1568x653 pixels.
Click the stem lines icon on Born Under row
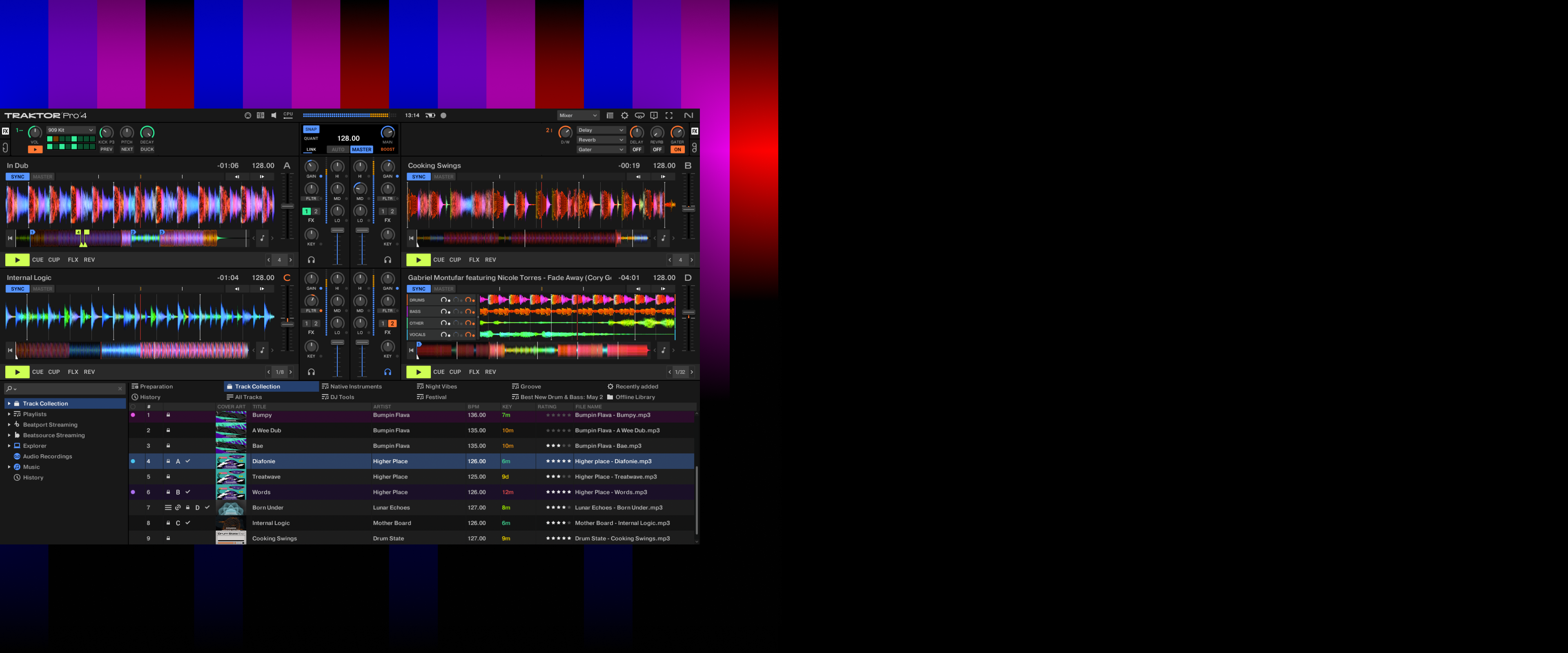coord(168,508)
